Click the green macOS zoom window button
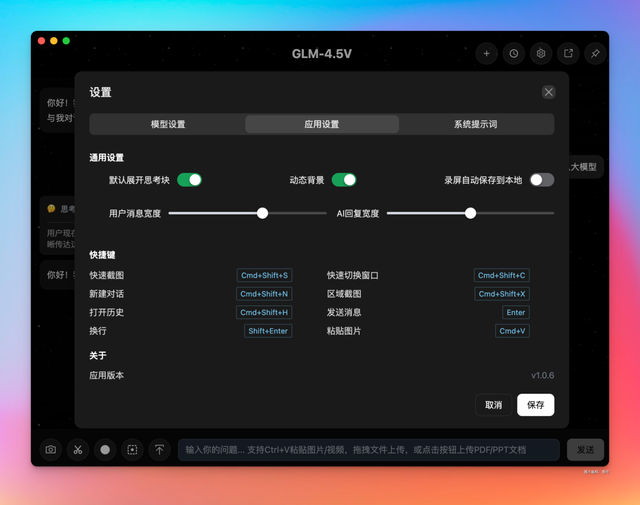The height and width of the screenshot is (505, 640). tap(66, 41)
